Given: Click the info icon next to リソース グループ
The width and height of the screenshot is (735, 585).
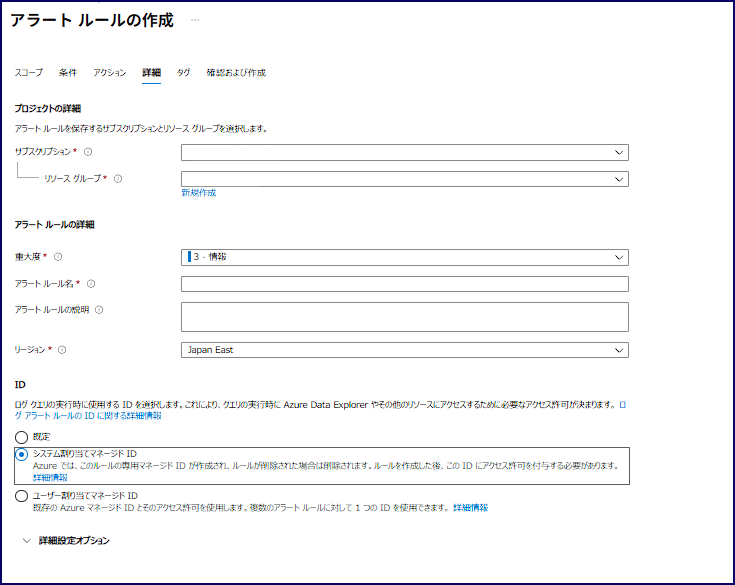Looking at the screenshot, I should tap(118, 179).
